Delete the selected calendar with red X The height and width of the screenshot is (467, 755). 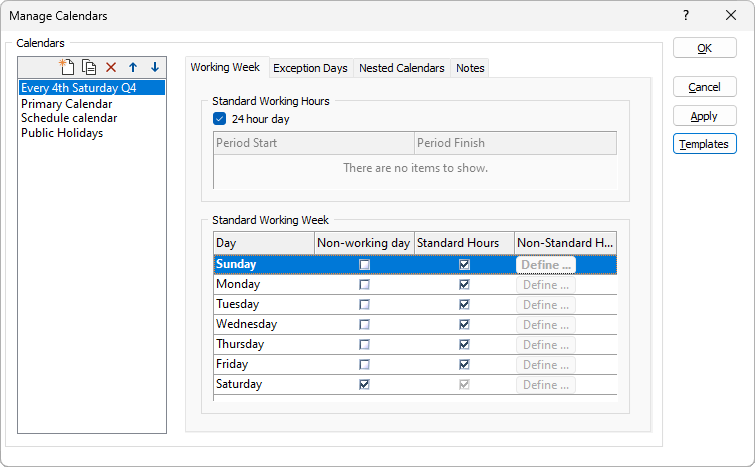tap(111, 67)
